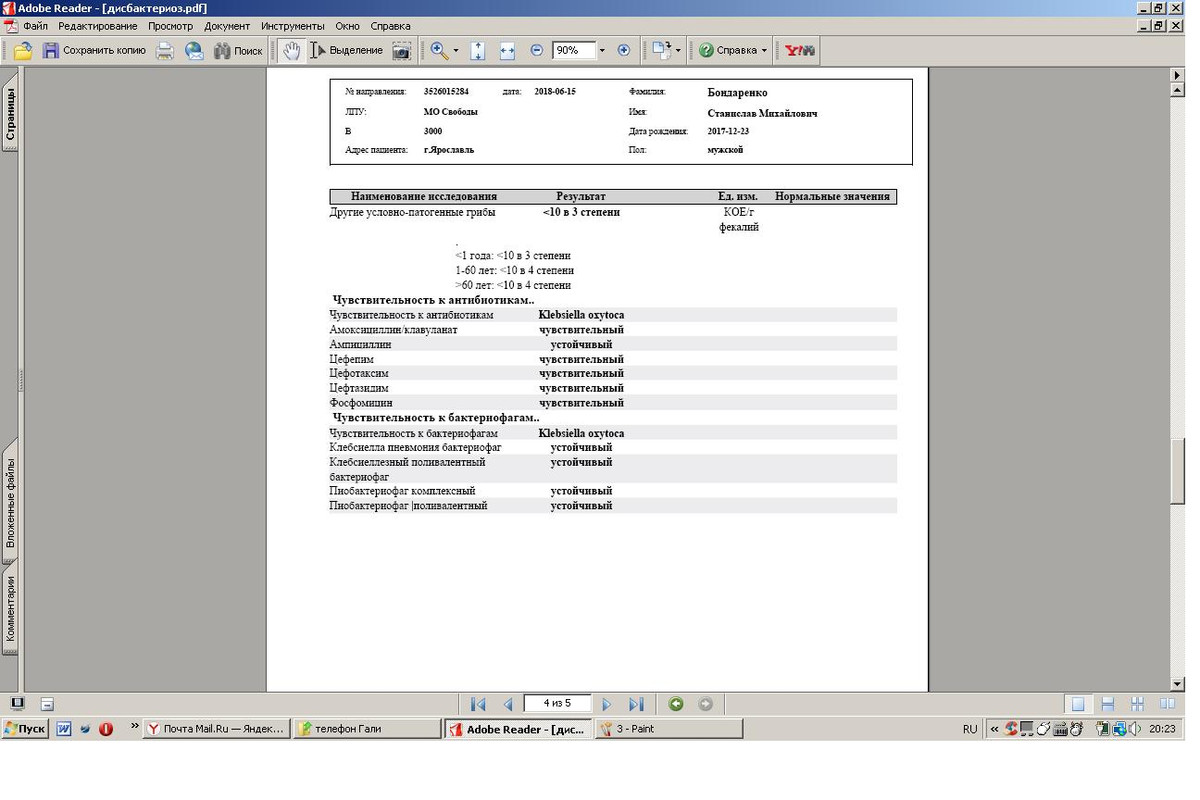Click Fit Width icon
Image resolution: width=1200 pixels, height=800 pixels.
click(507, 50)
